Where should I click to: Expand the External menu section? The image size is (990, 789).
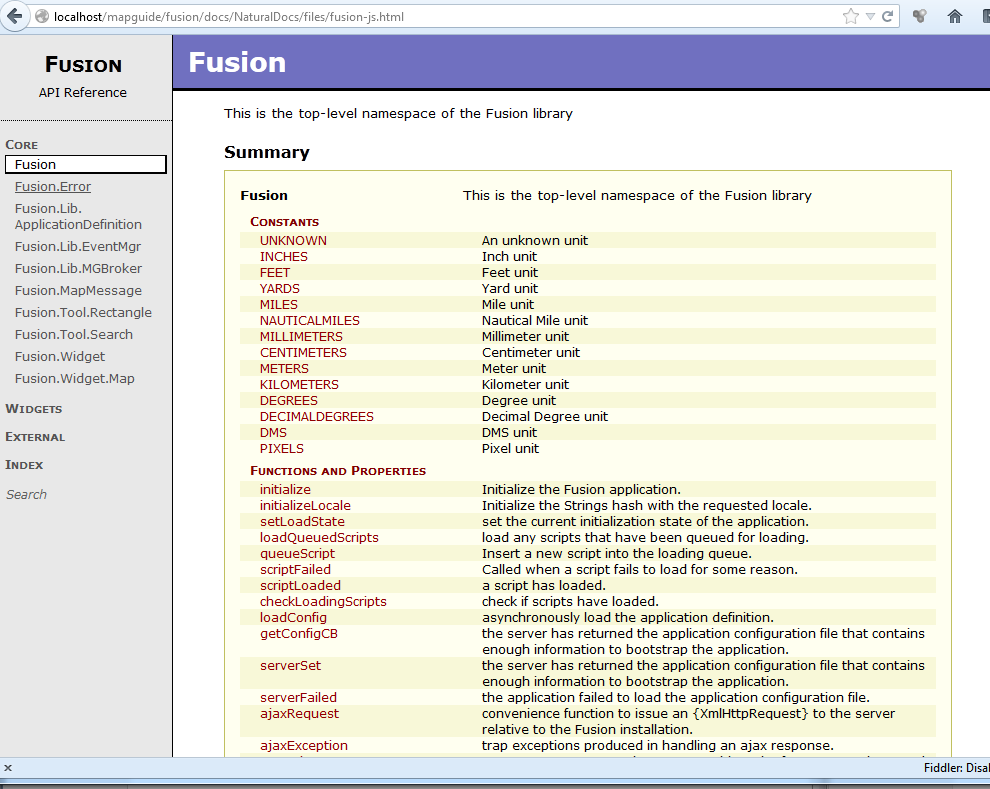coord(35,437)
